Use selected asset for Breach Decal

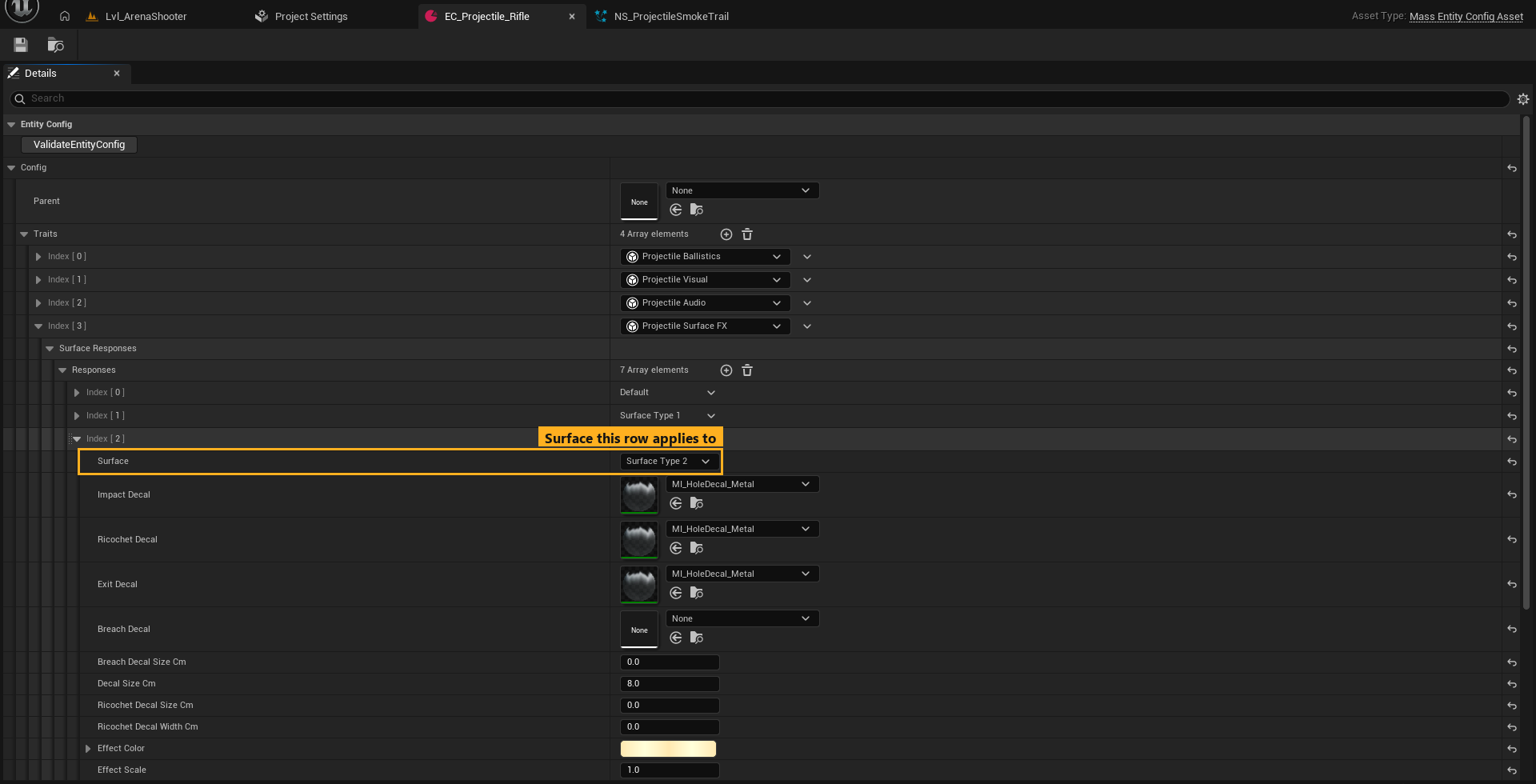[676, 638]
